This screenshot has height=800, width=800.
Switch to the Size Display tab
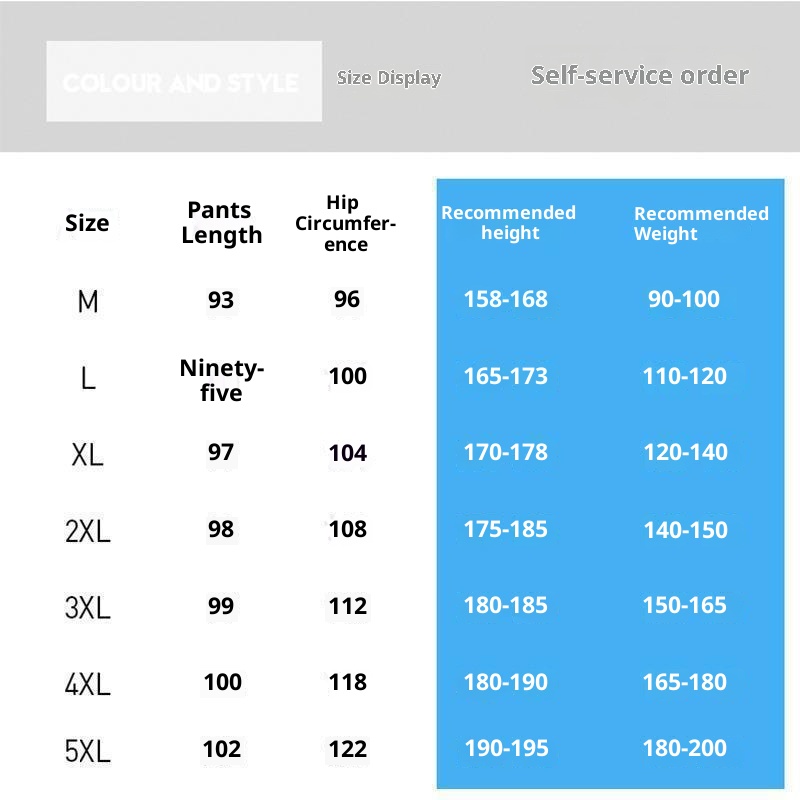tap(389, 78)
